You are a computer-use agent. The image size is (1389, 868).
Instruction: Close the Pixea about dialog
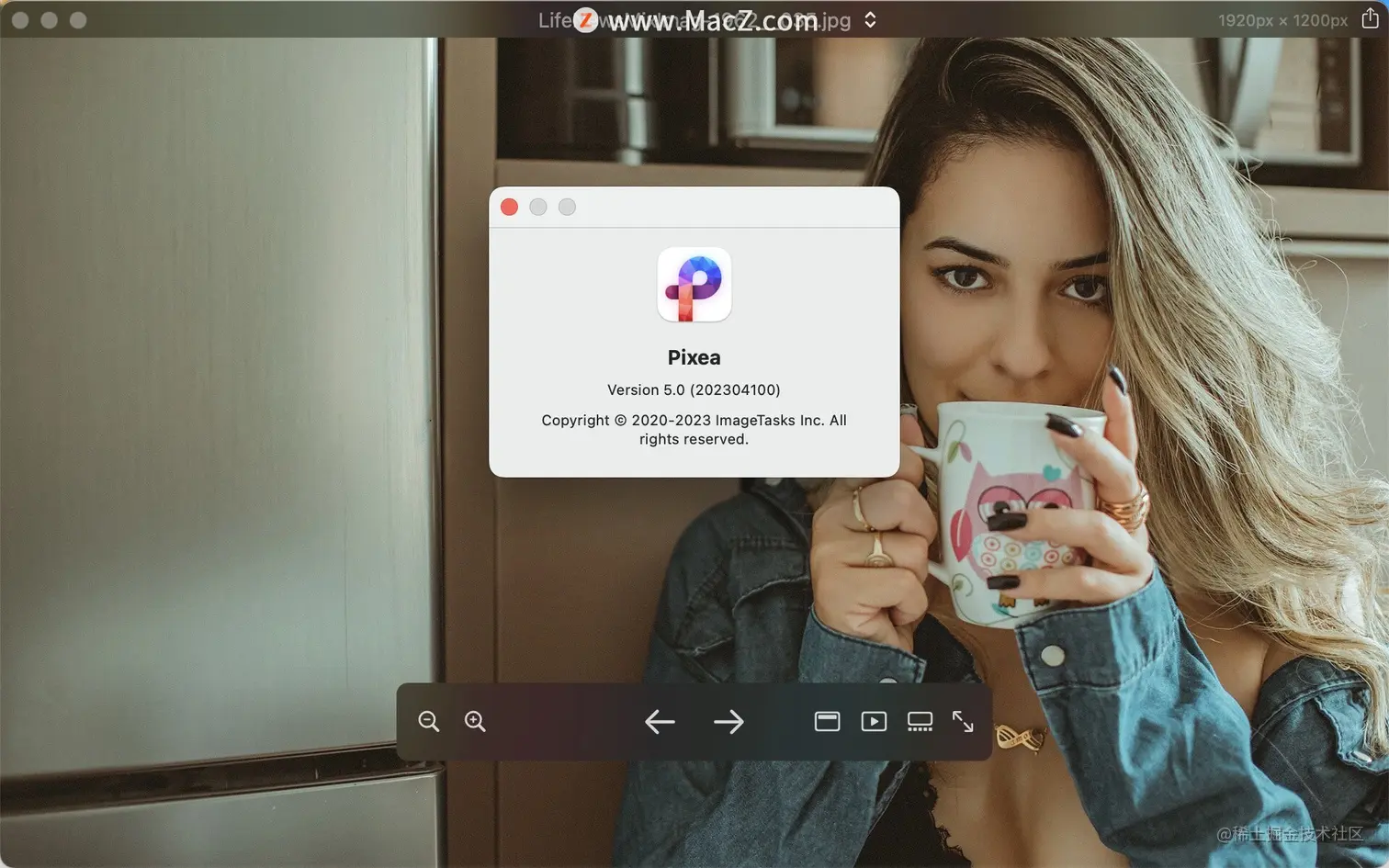click(x=509, y=207)
